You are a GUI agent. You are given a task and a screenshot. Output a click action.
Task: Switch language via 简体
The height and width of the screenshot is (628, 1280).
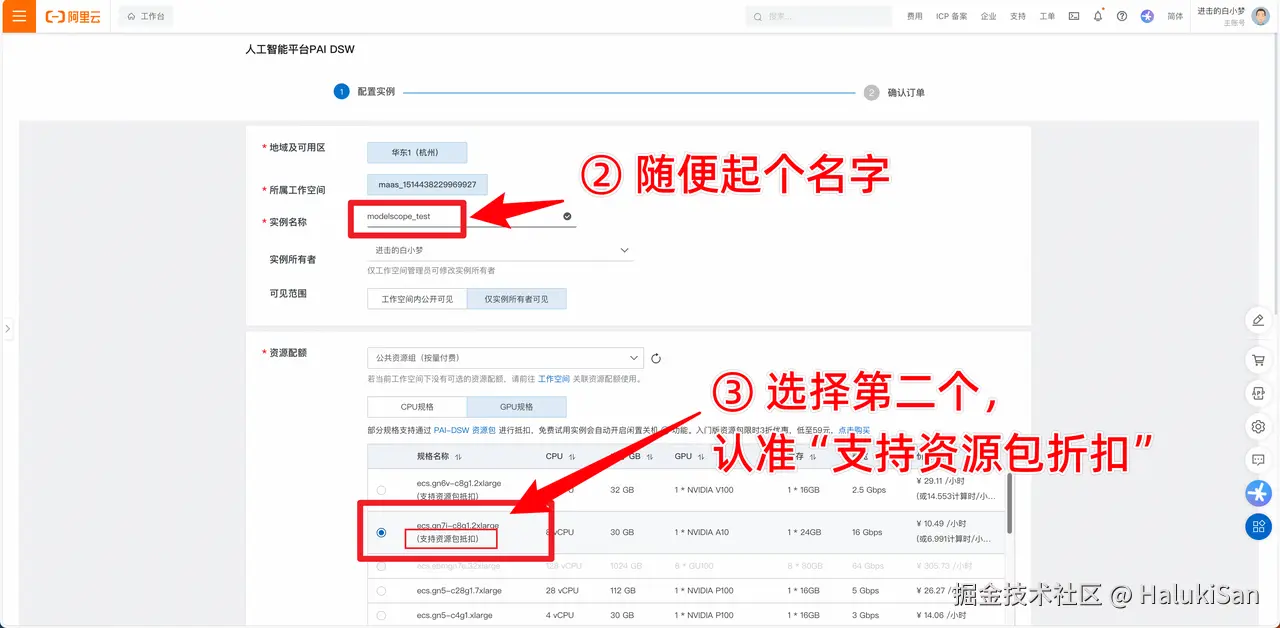tap(1175, 17)
